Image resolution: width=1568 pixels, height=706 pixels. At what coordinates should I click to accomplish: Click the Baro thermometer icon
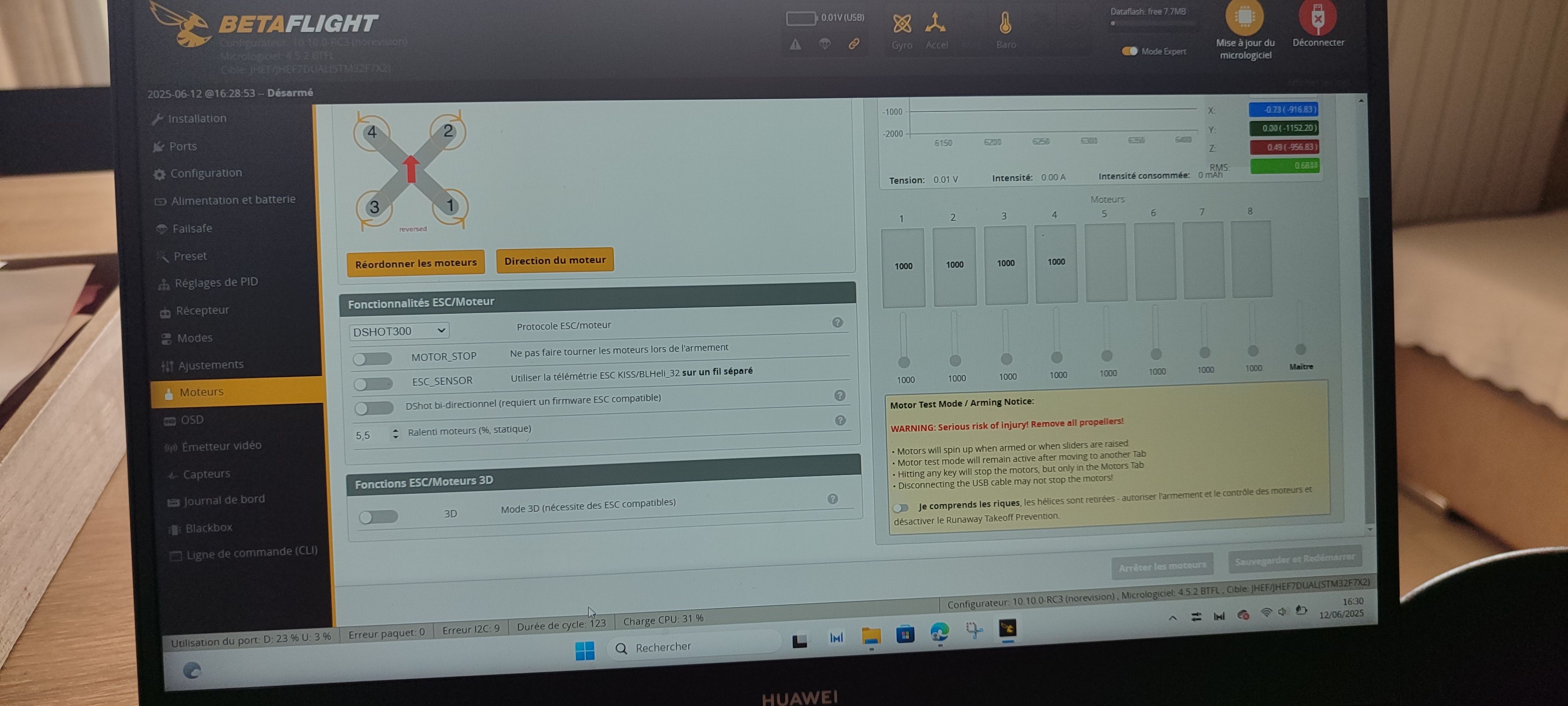pos(1005,24)
